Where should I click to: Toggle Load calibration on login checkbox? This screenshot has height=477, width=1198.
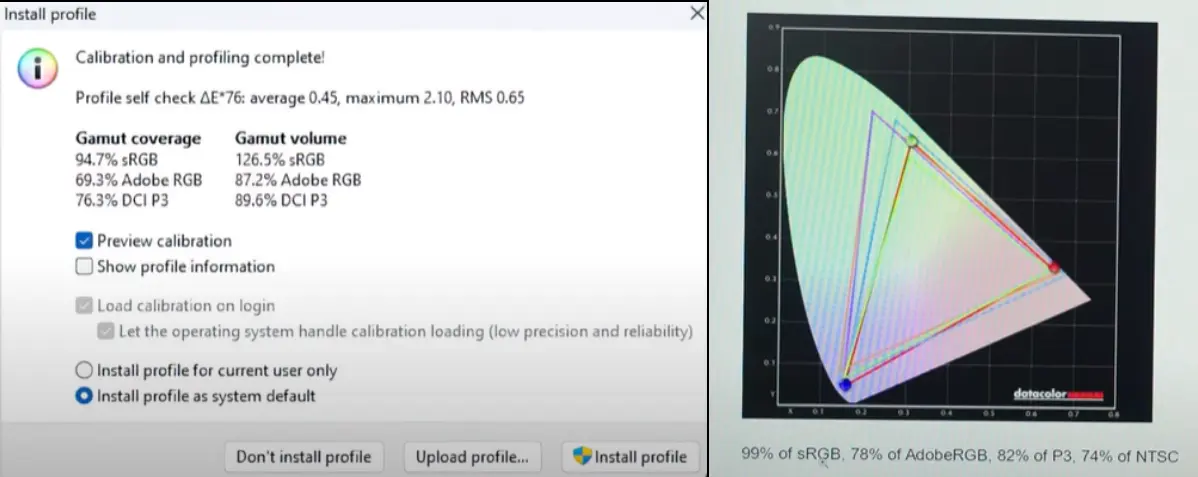click(84, 306)
